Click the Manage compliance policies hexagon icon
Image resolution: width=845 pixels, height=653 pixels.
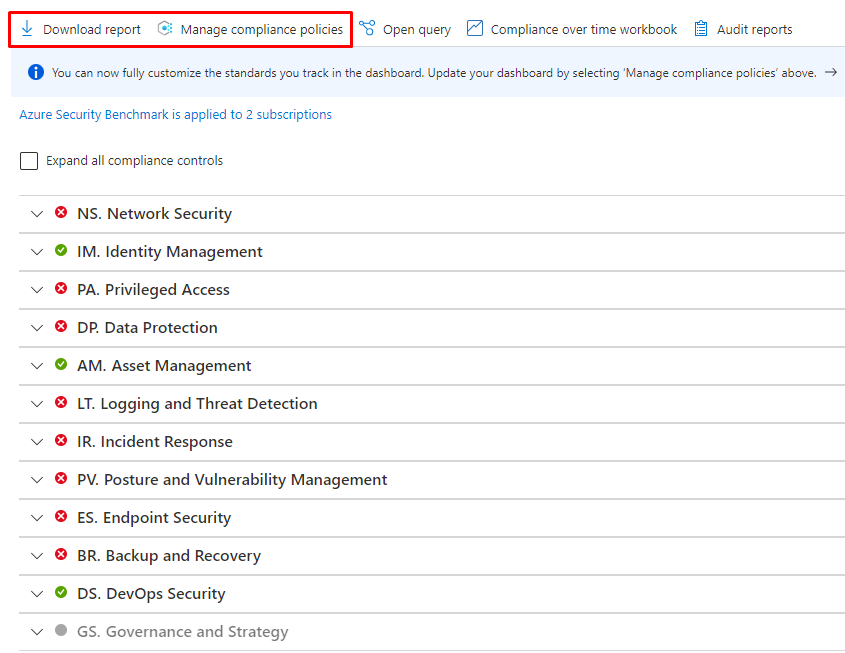[165, 29]
